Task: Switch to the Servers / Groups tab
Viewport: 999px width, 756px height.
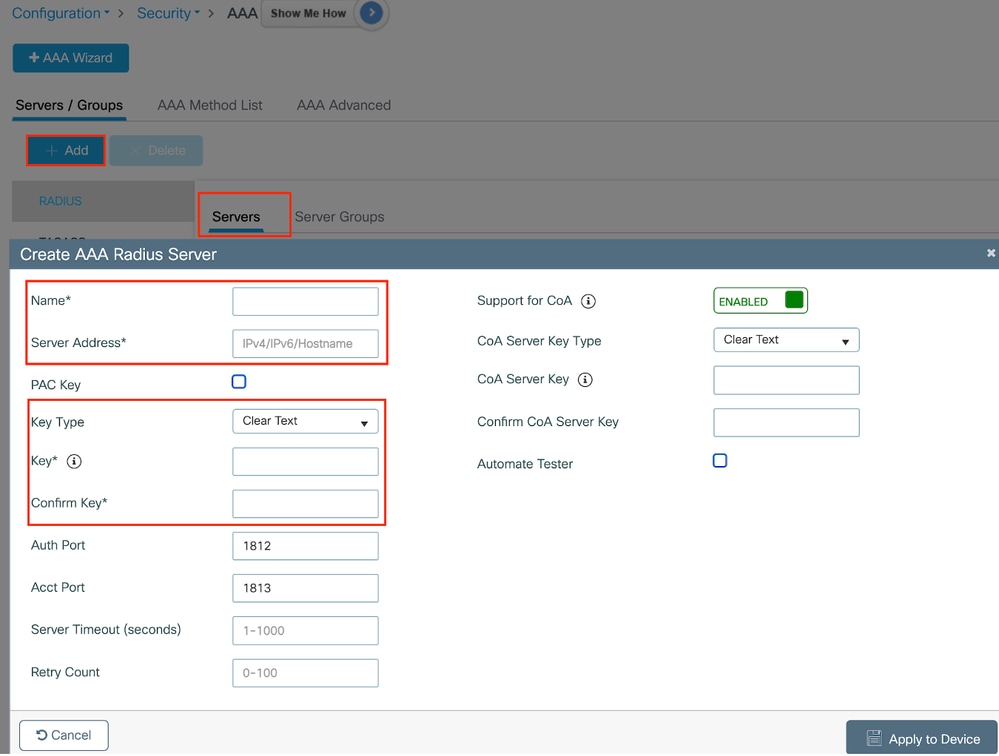Action: [69, 105]
